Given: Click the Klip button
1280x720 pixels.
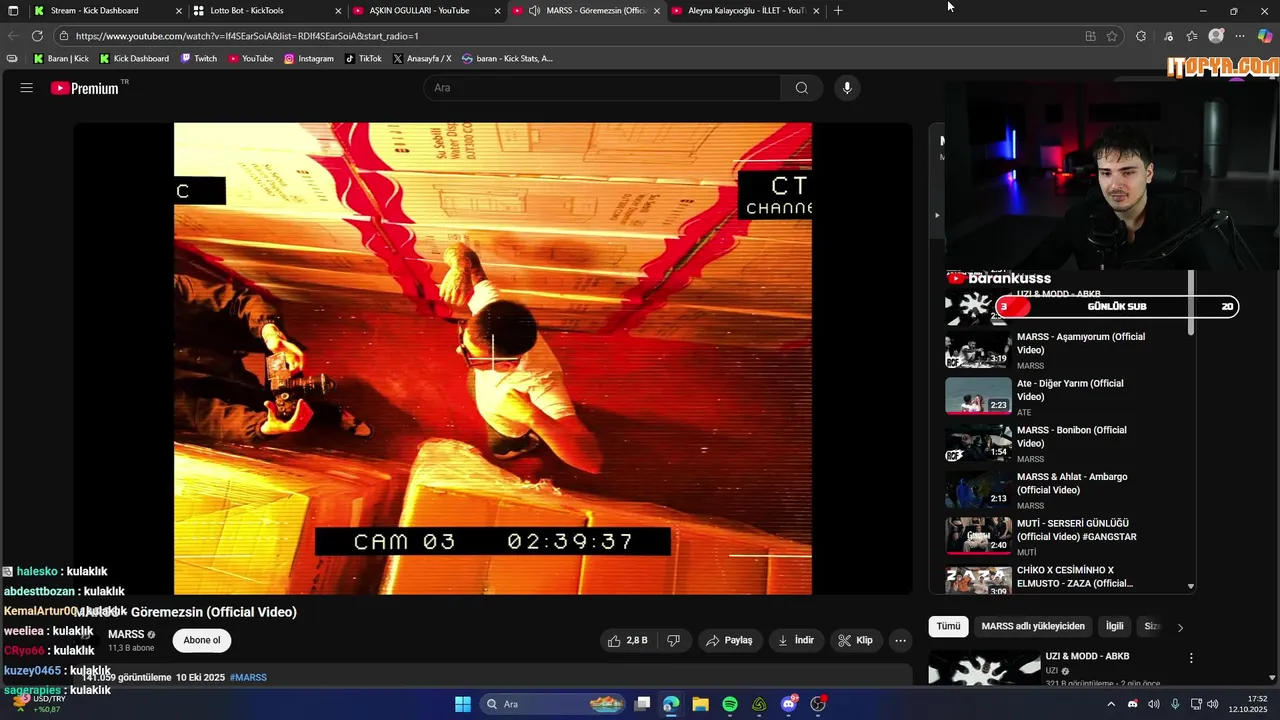Looking at the screenshot, I should pos(855,640).
